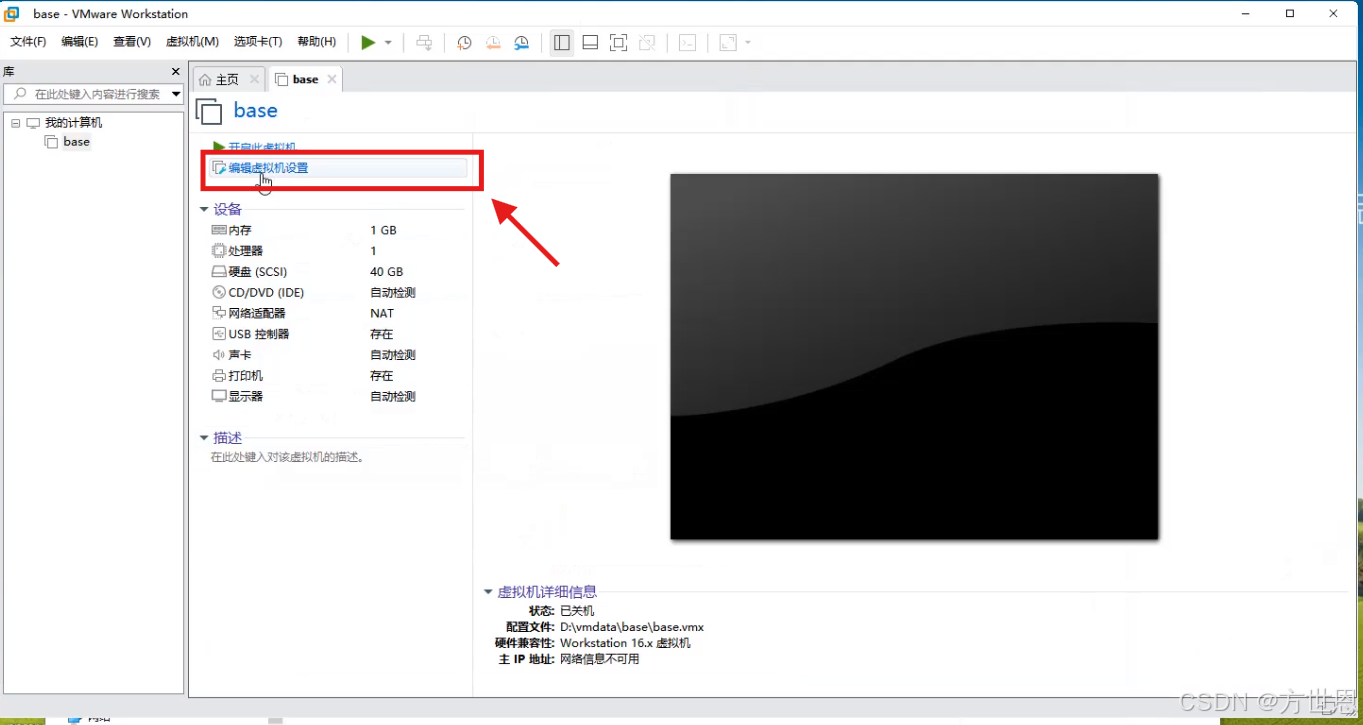Click the VMware Workstation title bar icon

(12, 13)
